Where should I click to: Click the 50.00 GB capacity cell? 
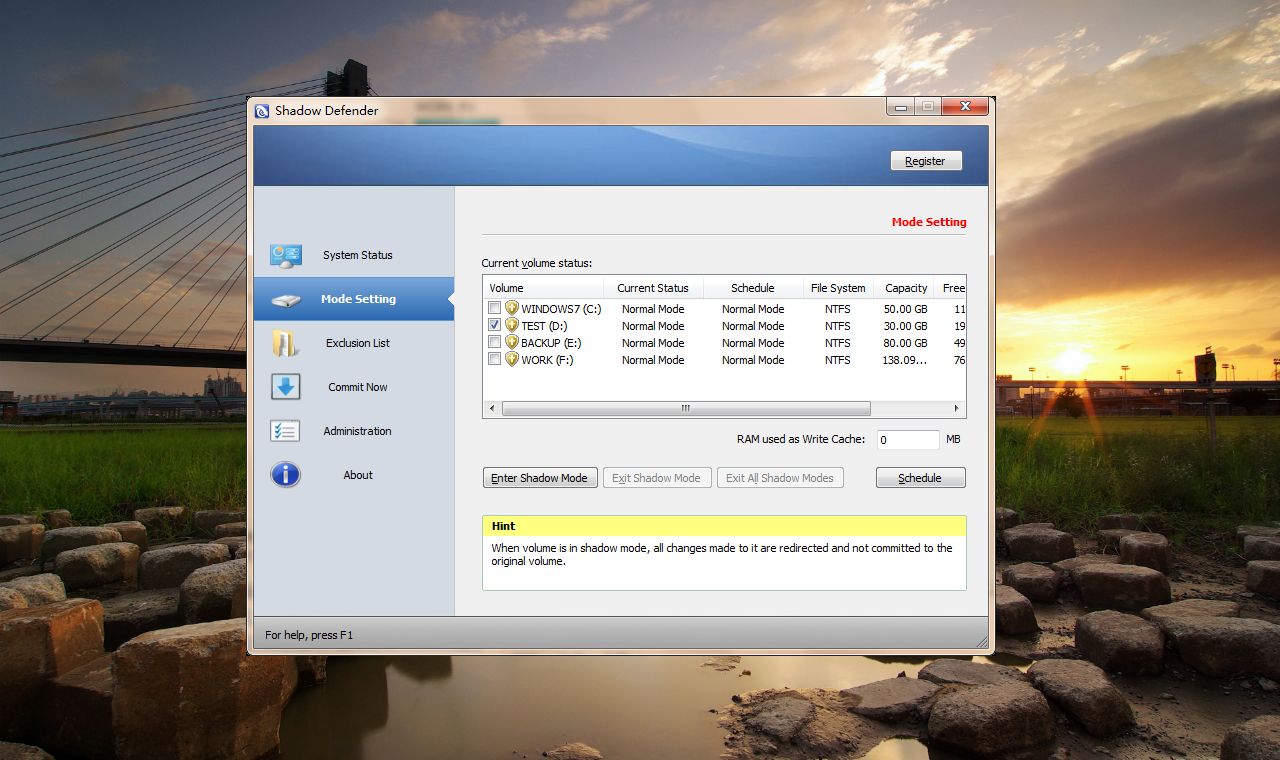[x=905, y=309]
